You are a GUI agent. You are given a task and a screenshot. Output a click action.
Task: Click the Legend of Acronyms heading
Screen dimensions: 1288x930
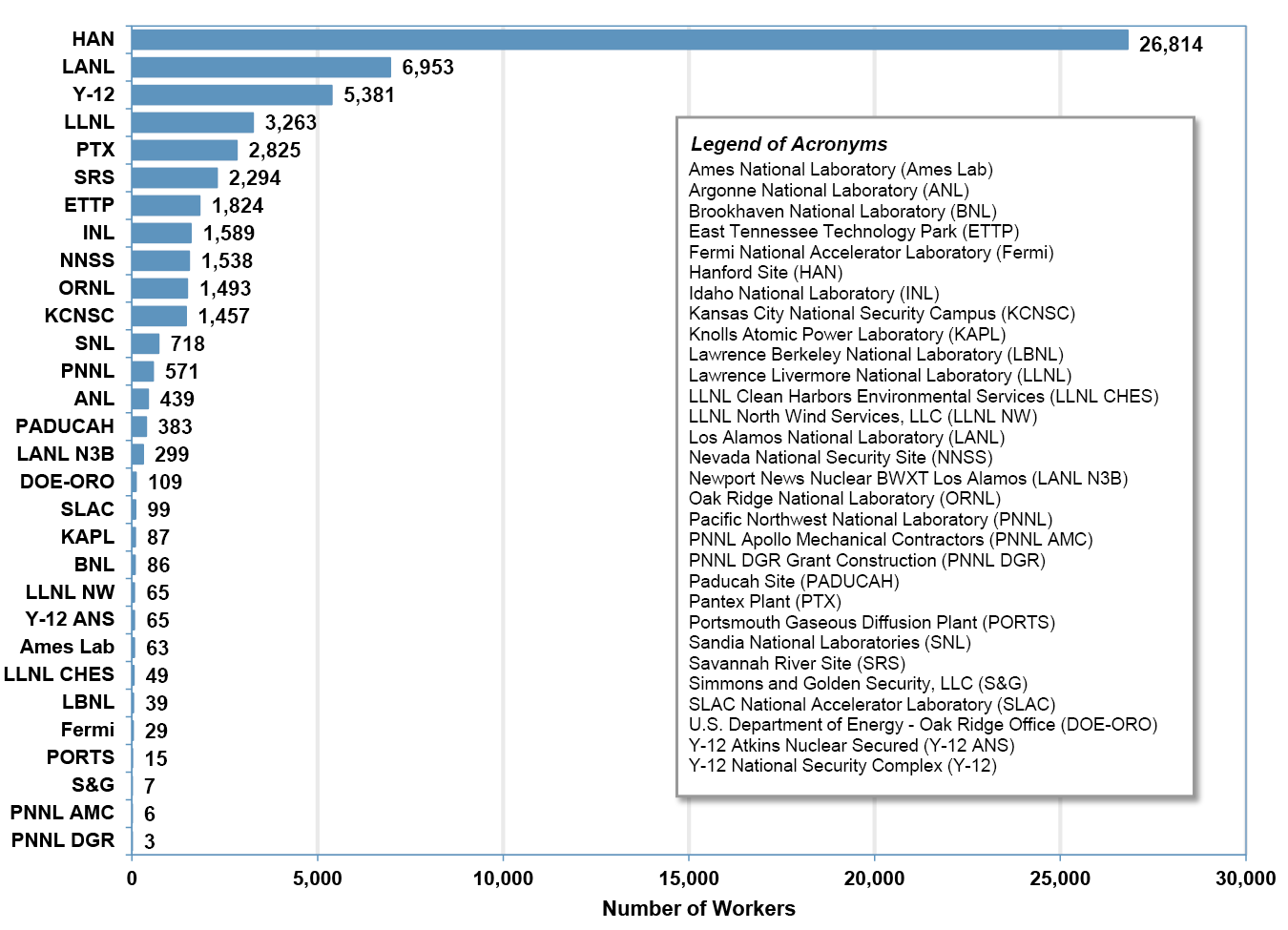[789, 144]
